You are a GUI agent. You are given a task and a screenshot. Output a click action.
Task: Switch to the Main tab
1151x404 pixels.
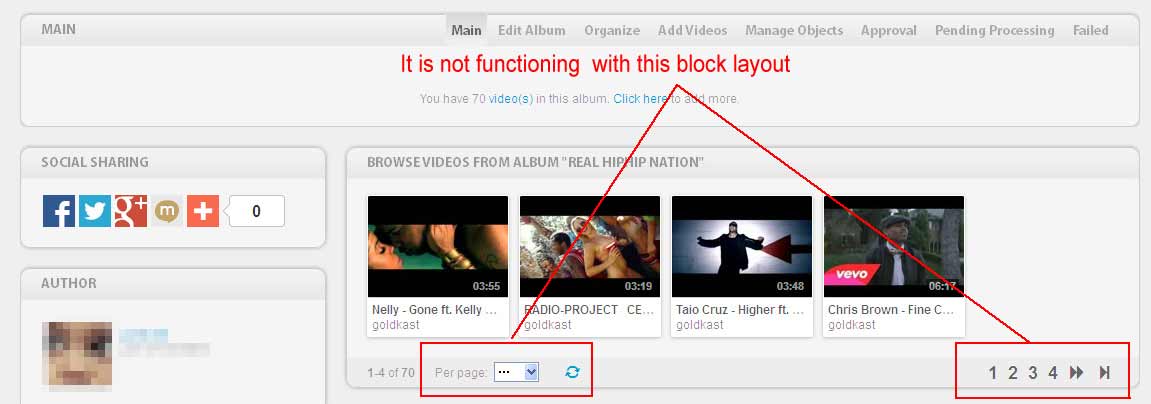(466, 30)
